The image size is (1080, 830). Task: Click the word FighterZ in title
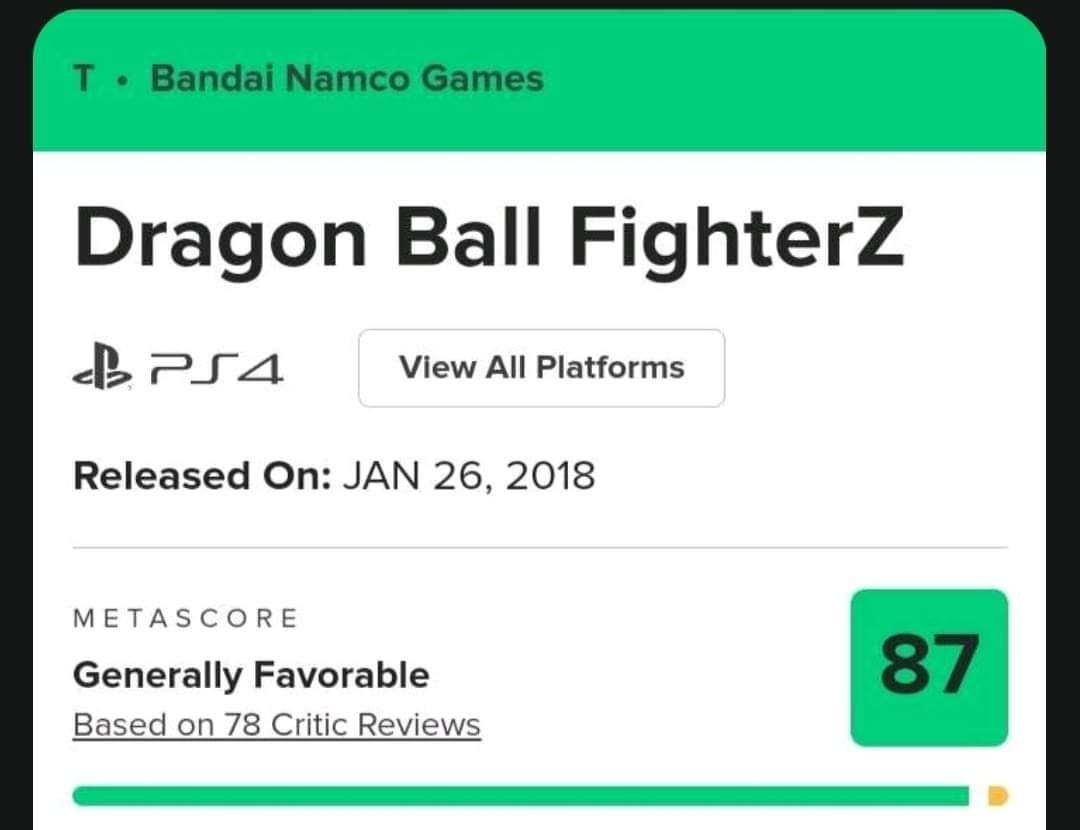coord(737,239)
